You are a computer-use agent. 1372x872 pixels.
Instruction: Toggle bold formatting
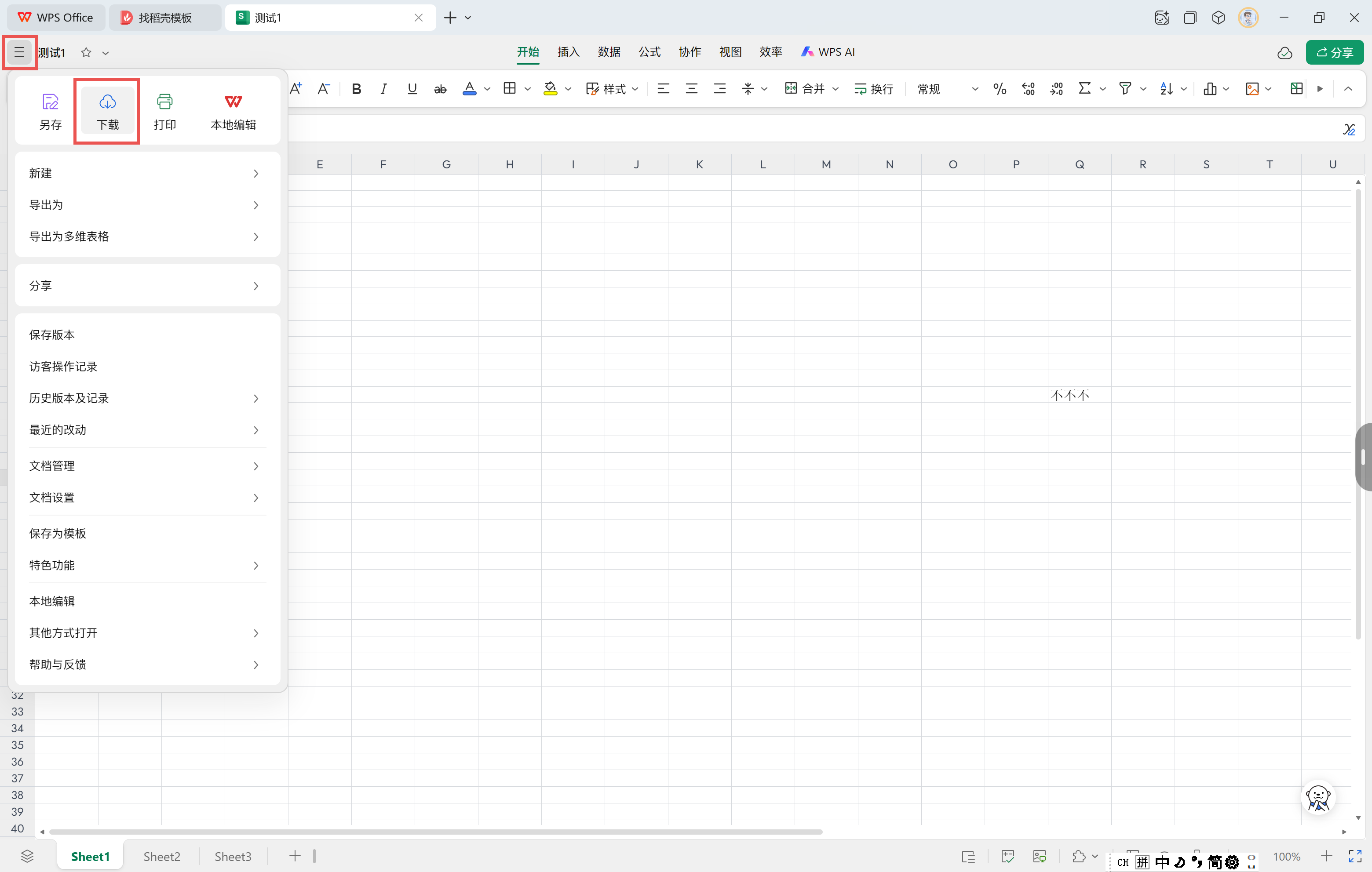click(x=356, y=89)
